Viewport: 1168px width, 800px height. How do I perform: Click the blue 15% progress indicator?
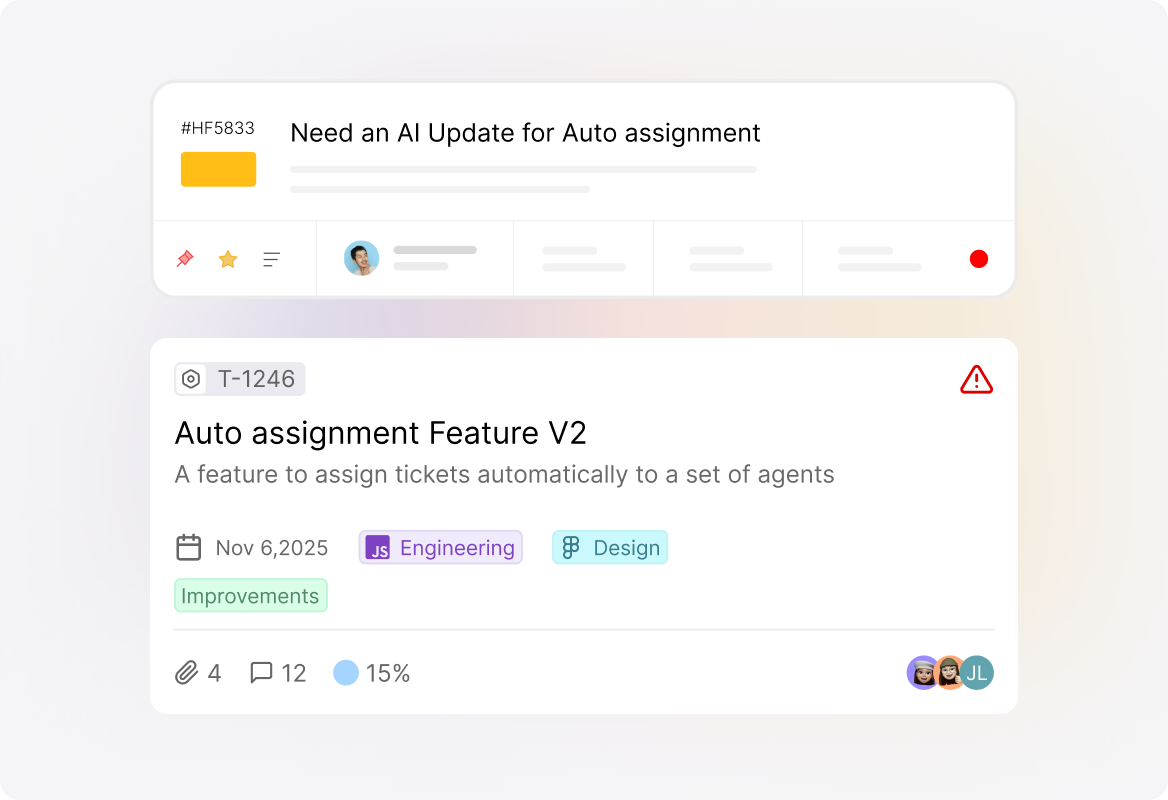pyautogui.click(x=346, y=673)
